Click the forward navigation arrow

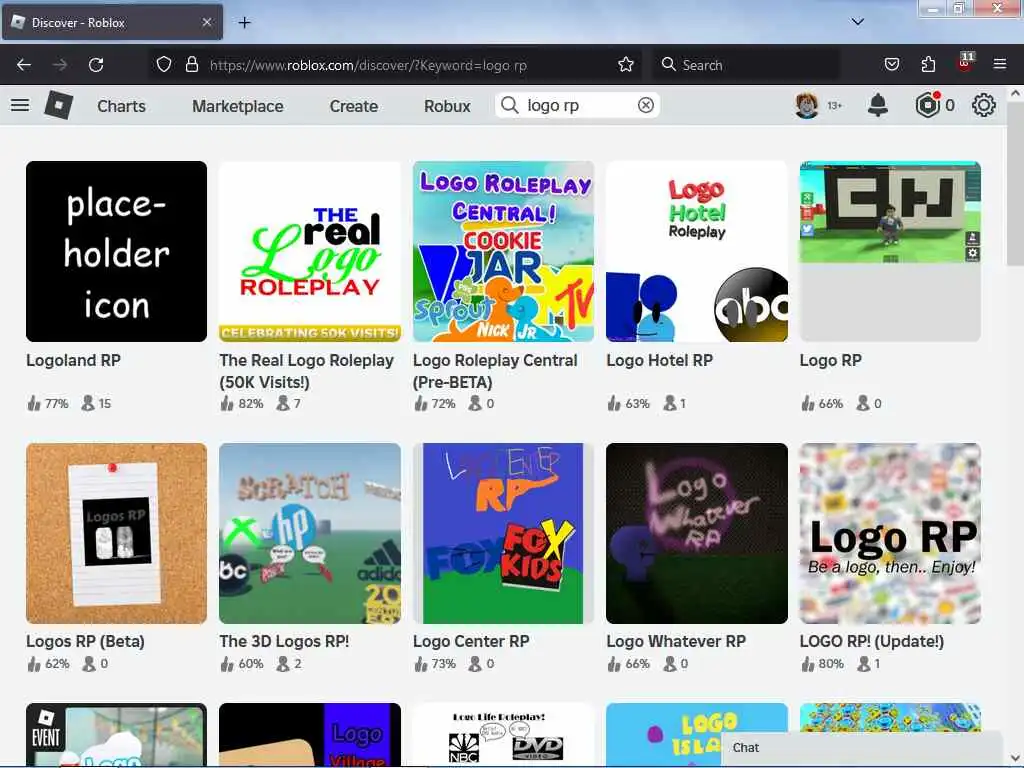pyautogui.click(x=60, y=65)
